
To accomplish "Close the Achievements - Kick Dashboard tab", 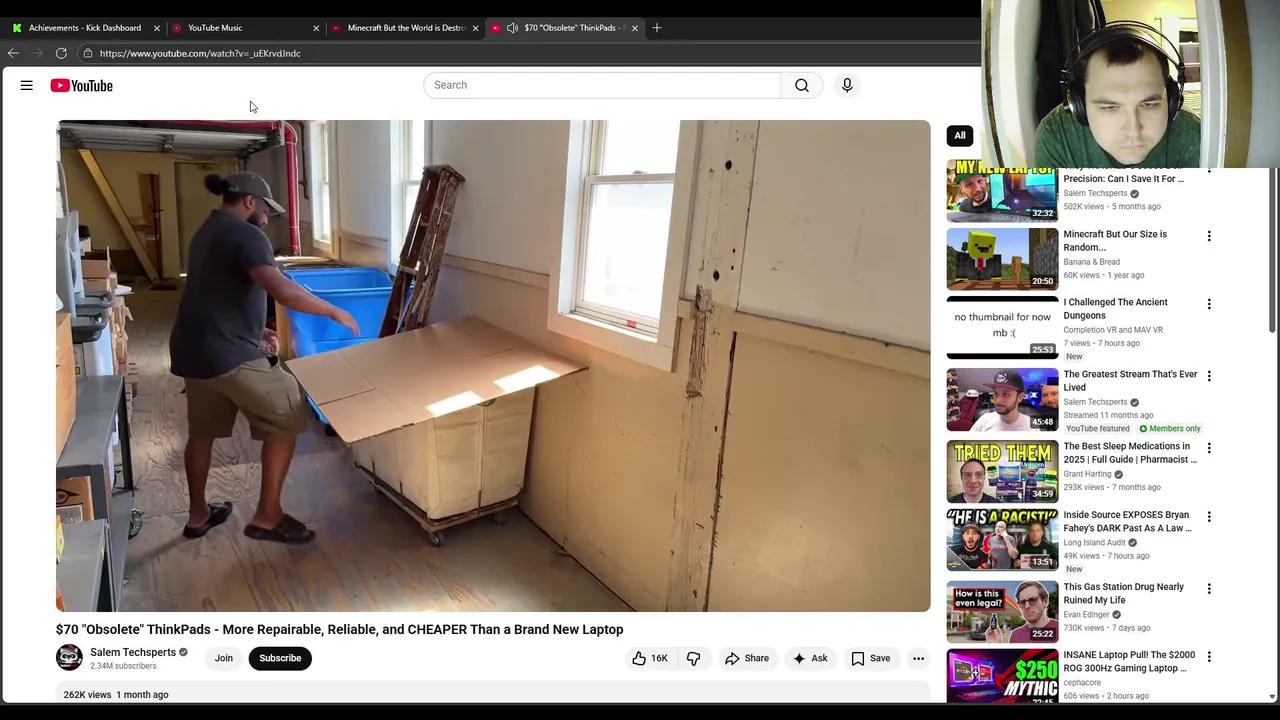I will tap(157, 28).
